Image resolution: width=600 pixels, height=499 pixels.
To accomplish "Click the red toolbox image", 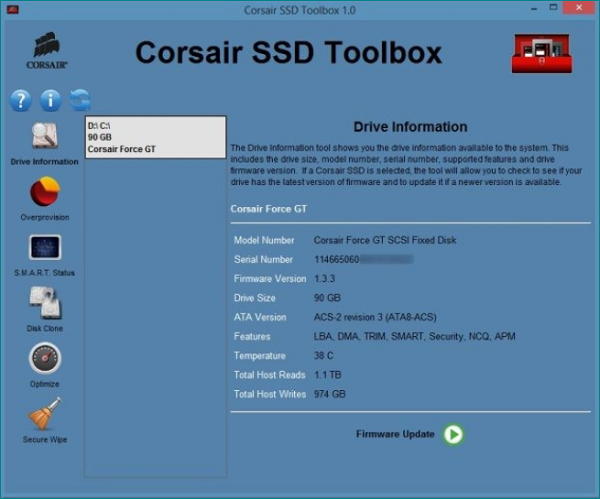I will coord(542,53).
